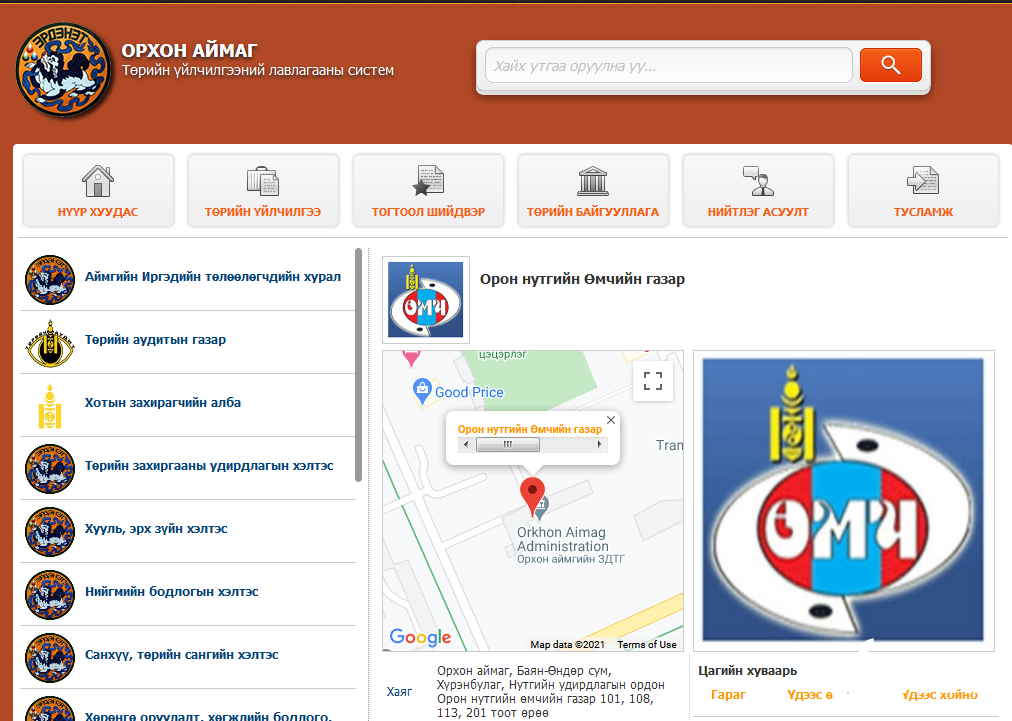The width and height of the screenshot is (1012, 721).
Task: Open the ТОГТООЛ ШИЙДВЭР menu
Action: 428,190
